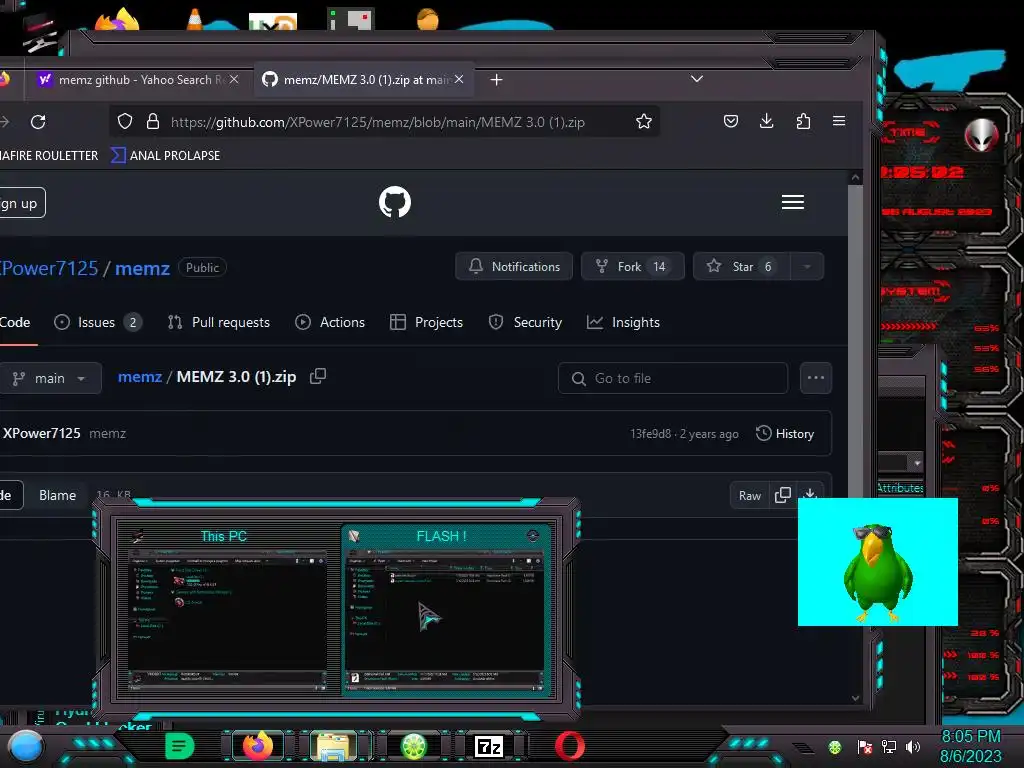This screenshot has width=1024, height=768.
Task: Click Attributes label in background window
Action: point(901,488)
